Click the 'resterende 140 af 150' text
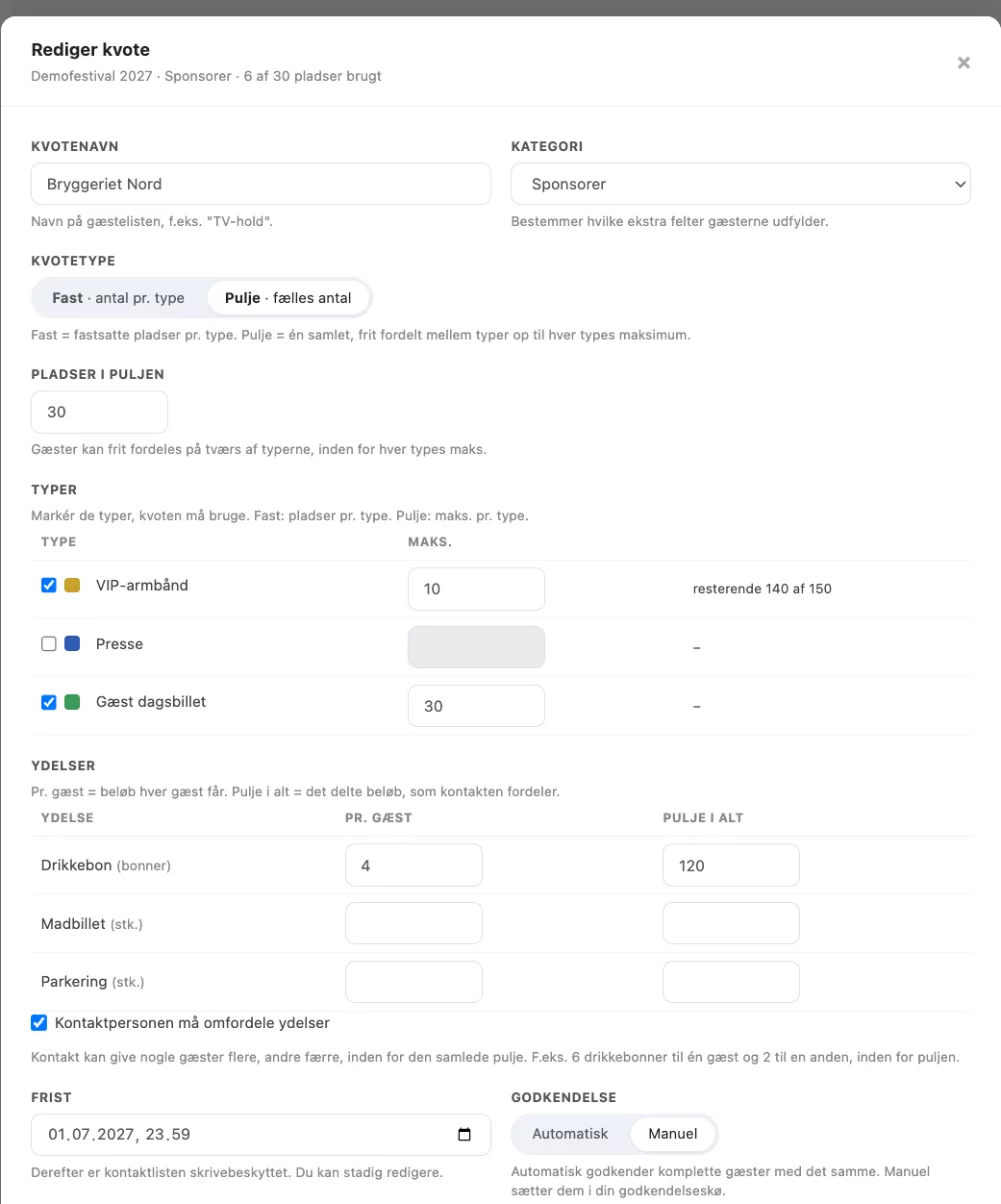Viewport: 1001px width, 1204px height. pos(762,589)
